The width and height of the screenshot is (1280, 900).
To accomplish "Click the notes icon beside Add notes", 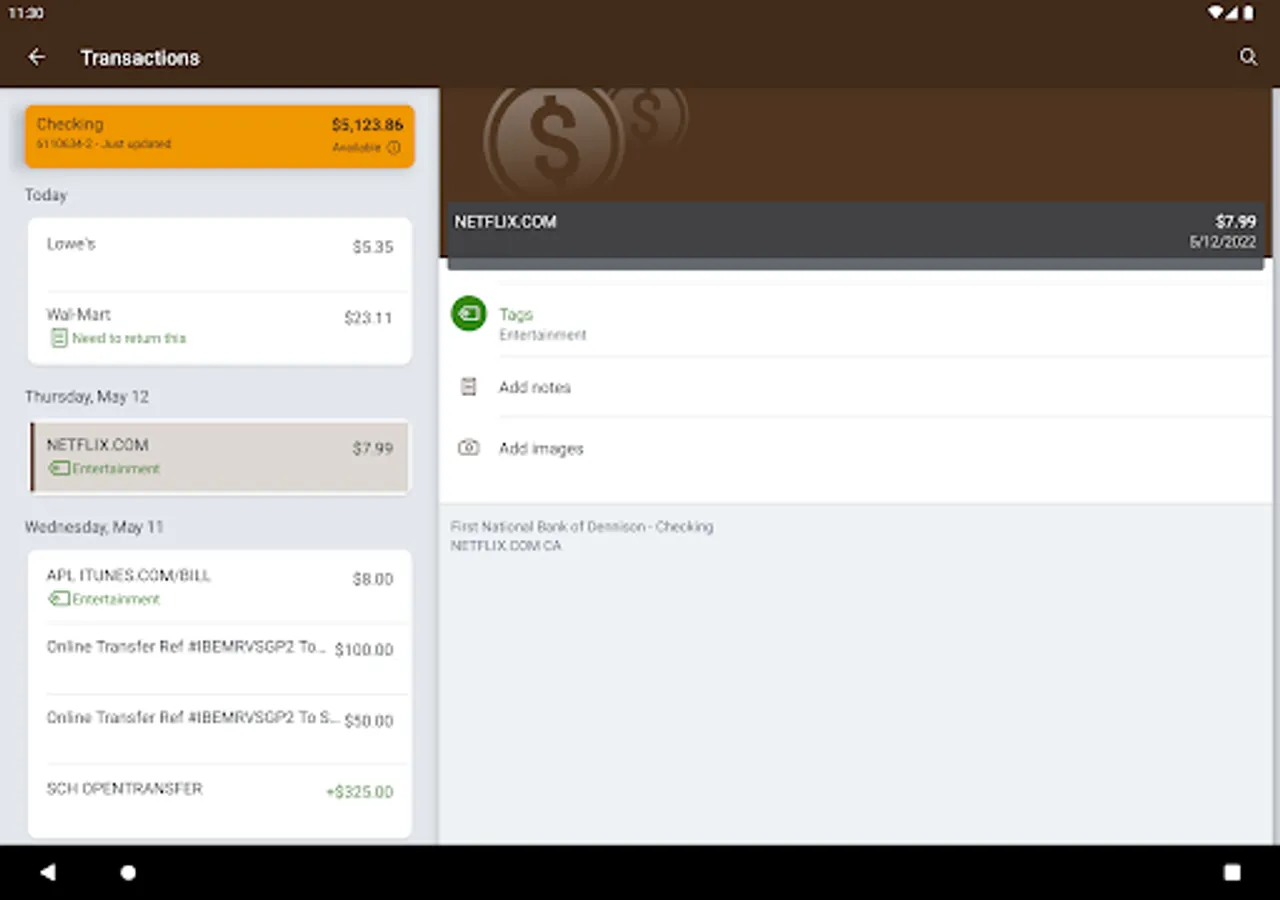I will point(468,387).
